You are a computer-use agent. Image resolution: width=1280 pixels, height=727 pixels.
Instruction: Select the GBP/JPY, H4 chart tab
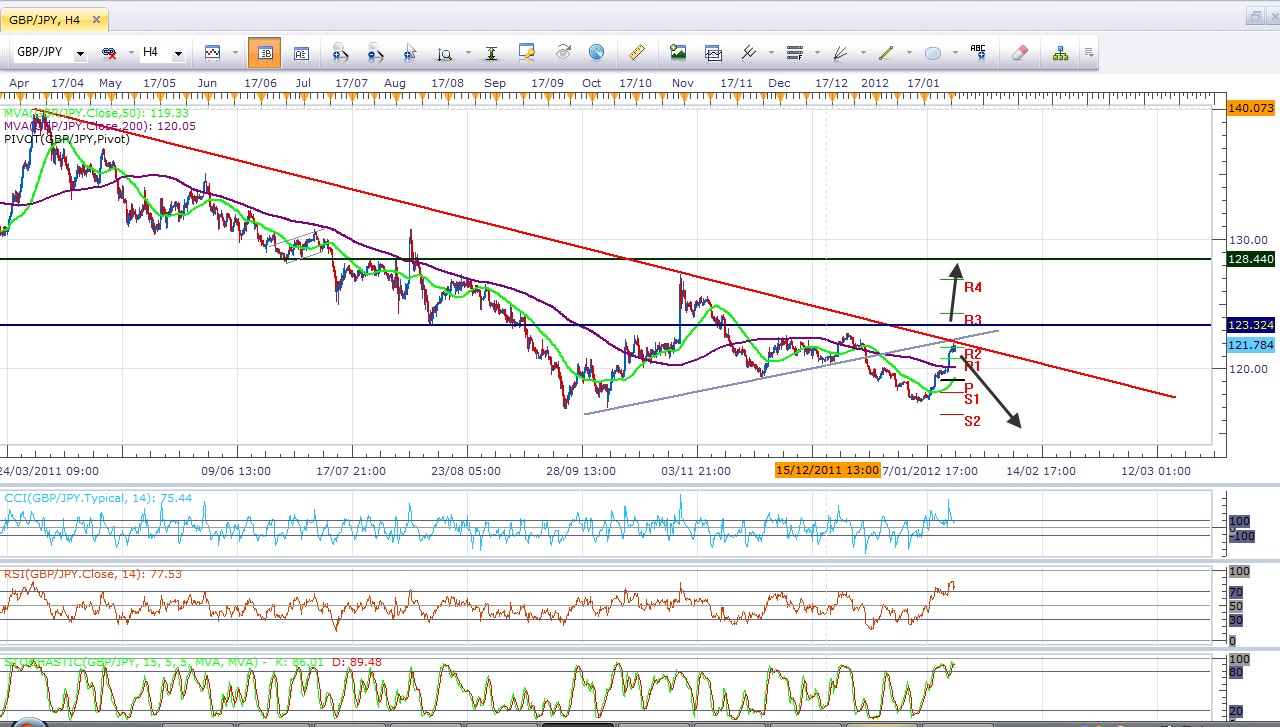pos(54,18)
